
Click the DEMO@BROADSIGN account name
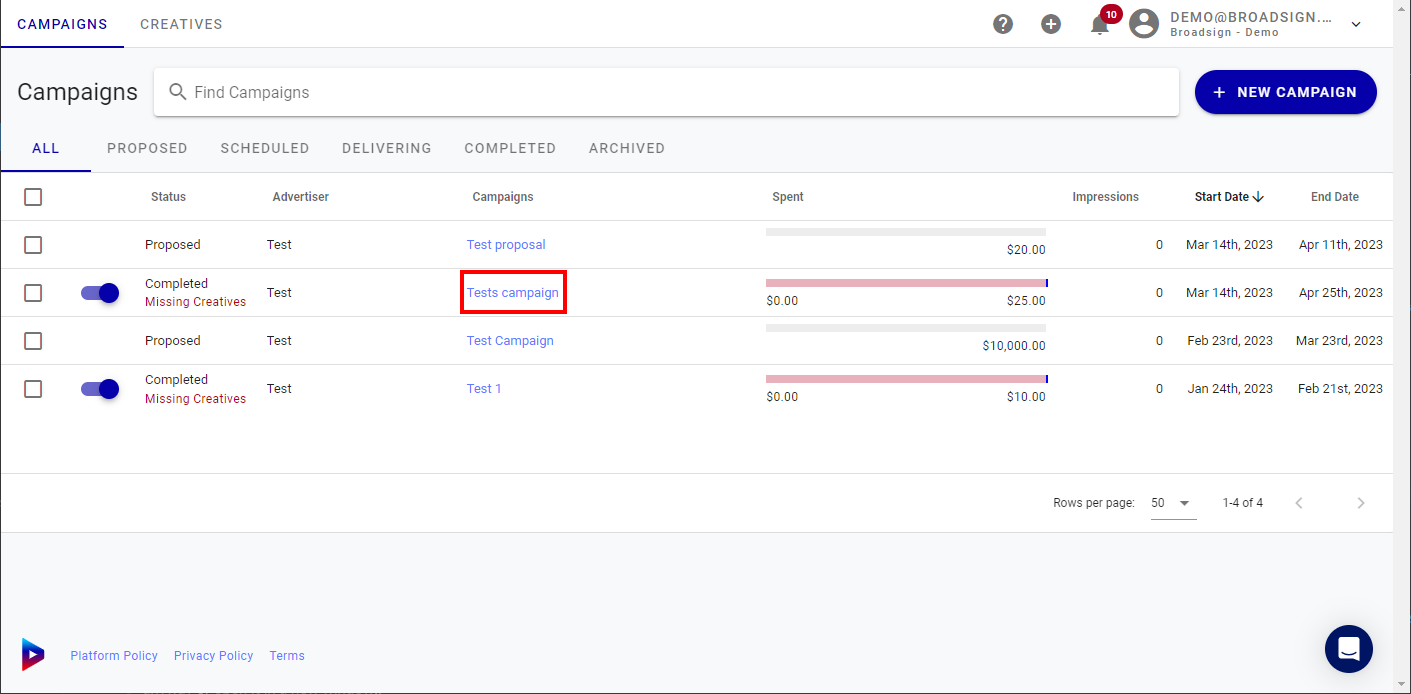1251,17
